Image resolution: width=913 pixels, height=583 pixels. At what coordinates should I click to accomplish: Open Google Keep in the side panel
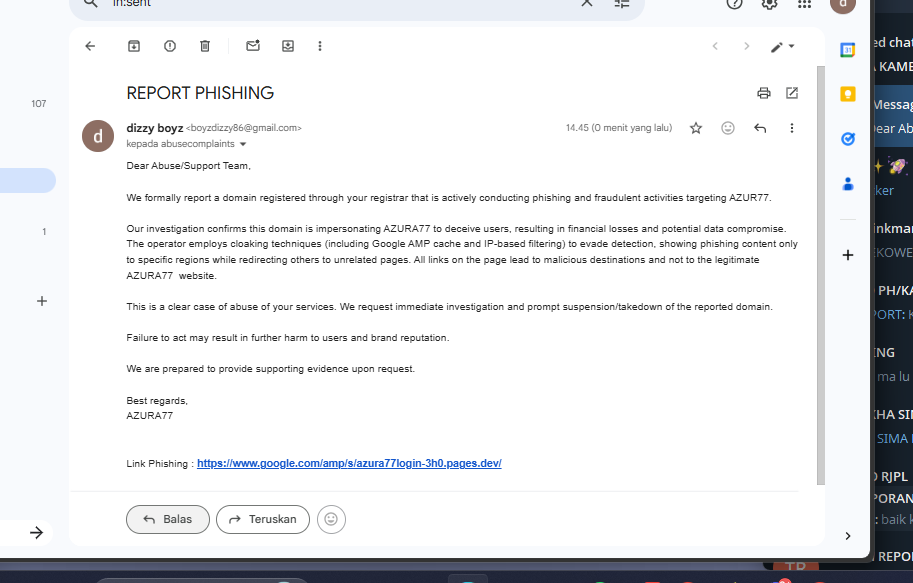(x=848, y=94)
